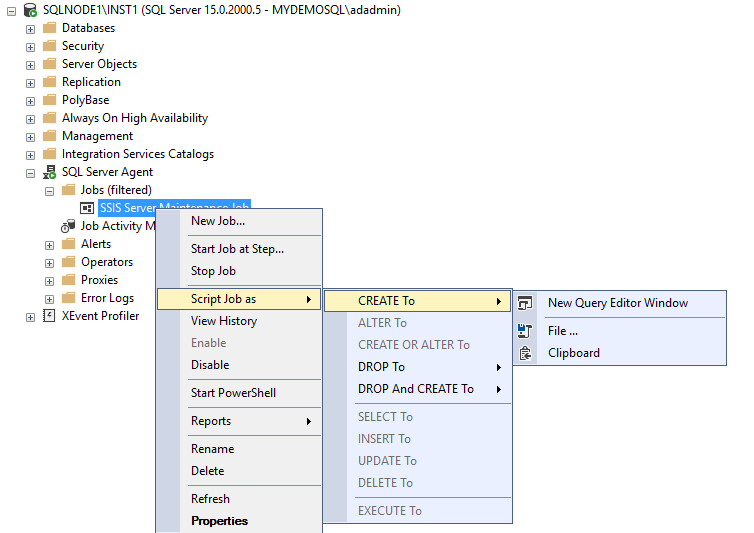Select Start Job at Step...

[239, 249]
